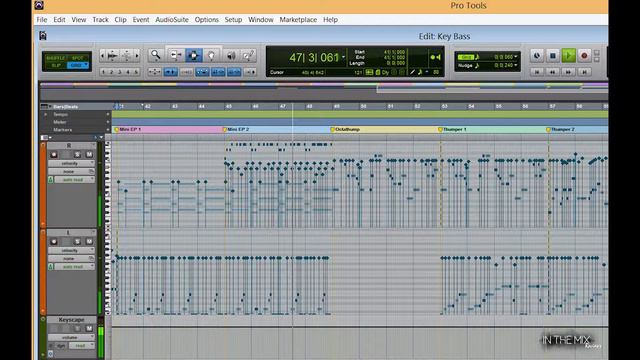The height and width of the screenshot is (360, 640).
Task: Click zoom preset 5 button
Action: coord(136,72)
